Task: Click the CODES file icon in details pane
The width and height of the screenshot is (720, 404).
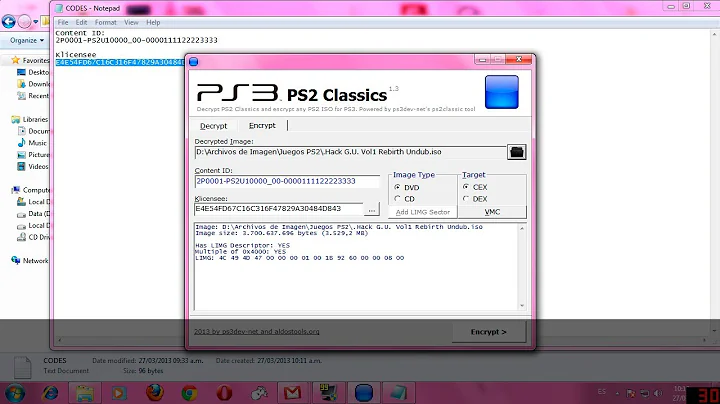Action: point(22,367)
